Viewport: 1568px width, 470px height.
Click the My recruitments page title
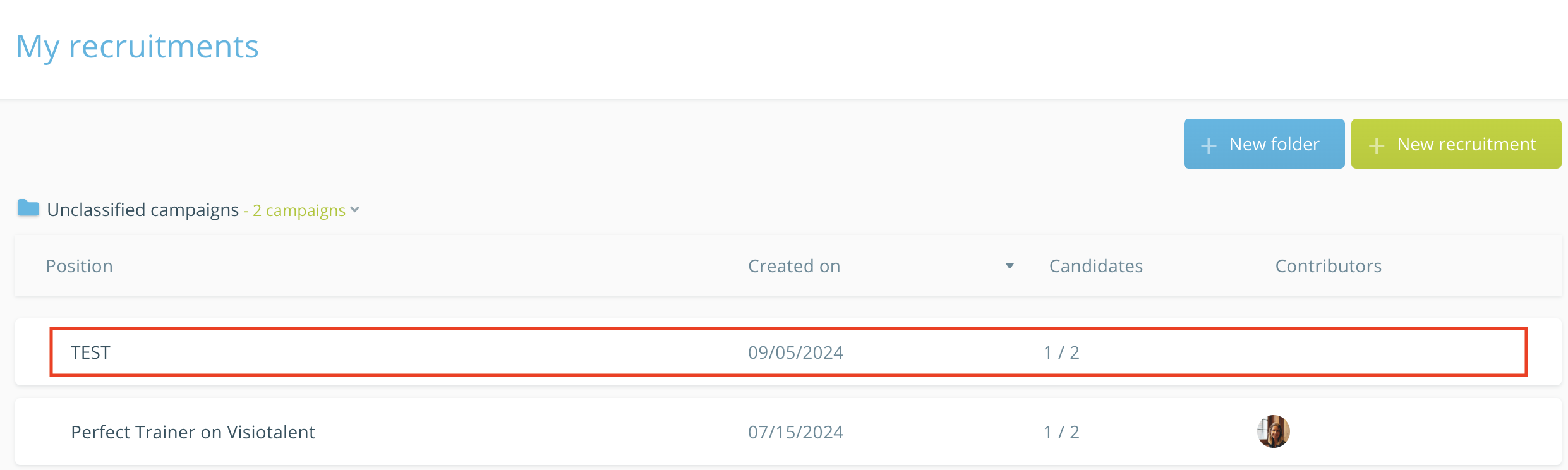[137, 47]
